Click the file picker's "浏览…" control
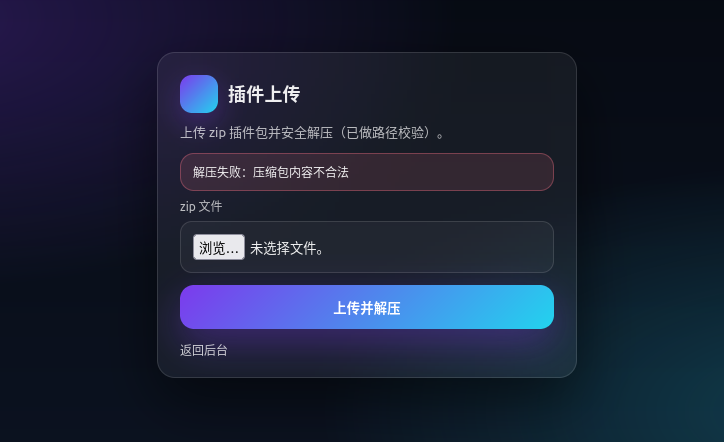724x442 pixels. point(219,247)
